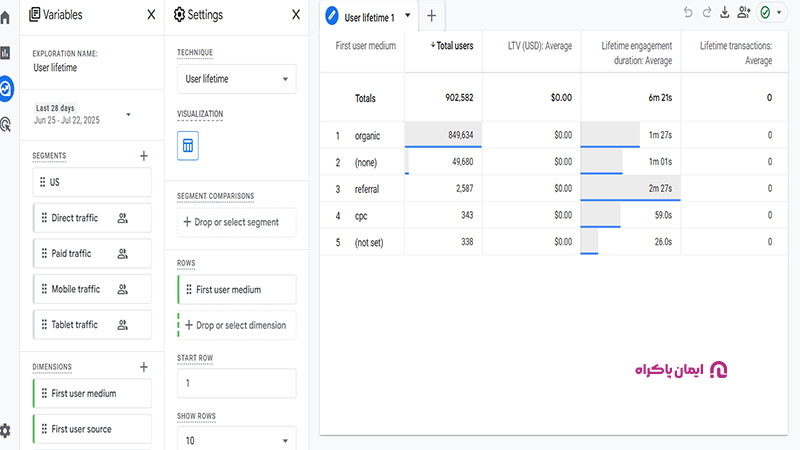
Task: Click the undo arrow icon
Action: [x=688, y=12]
